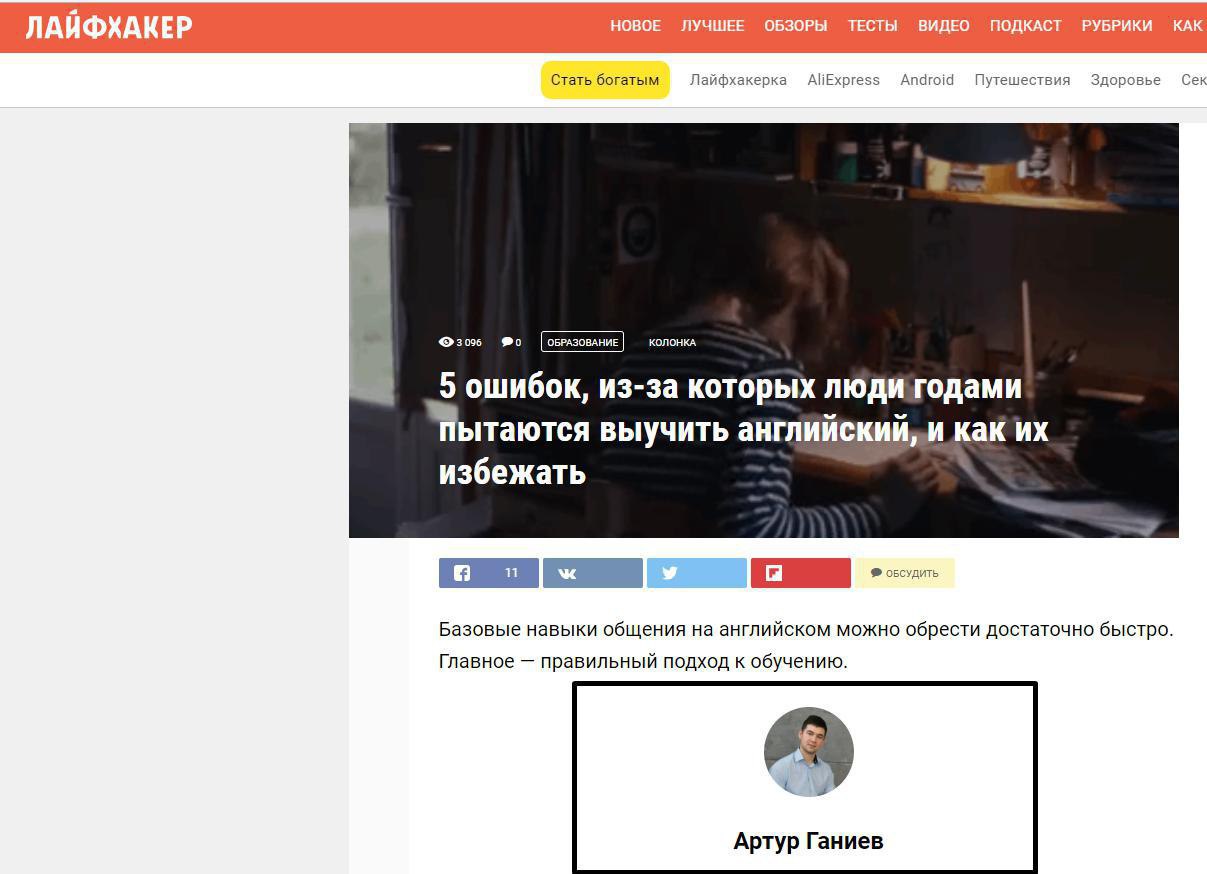Open the Здоровье topic link

tap(1126, 80)
